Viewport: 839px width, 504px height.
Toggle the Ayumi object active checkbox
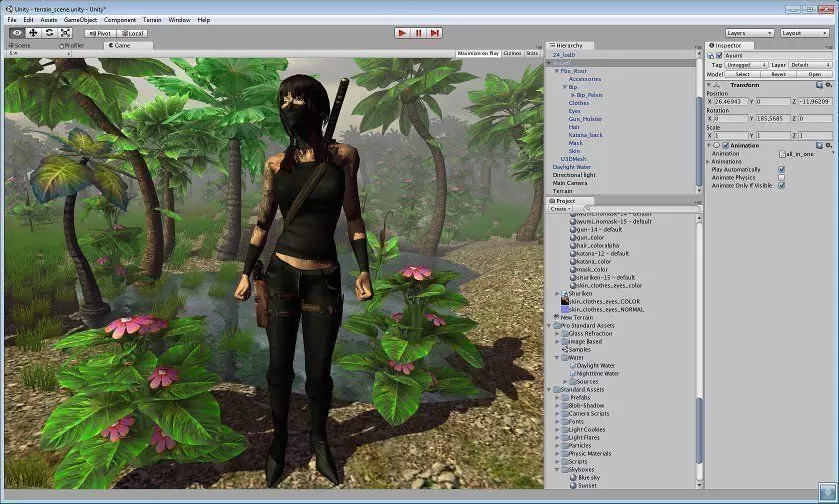click(719, 56)
